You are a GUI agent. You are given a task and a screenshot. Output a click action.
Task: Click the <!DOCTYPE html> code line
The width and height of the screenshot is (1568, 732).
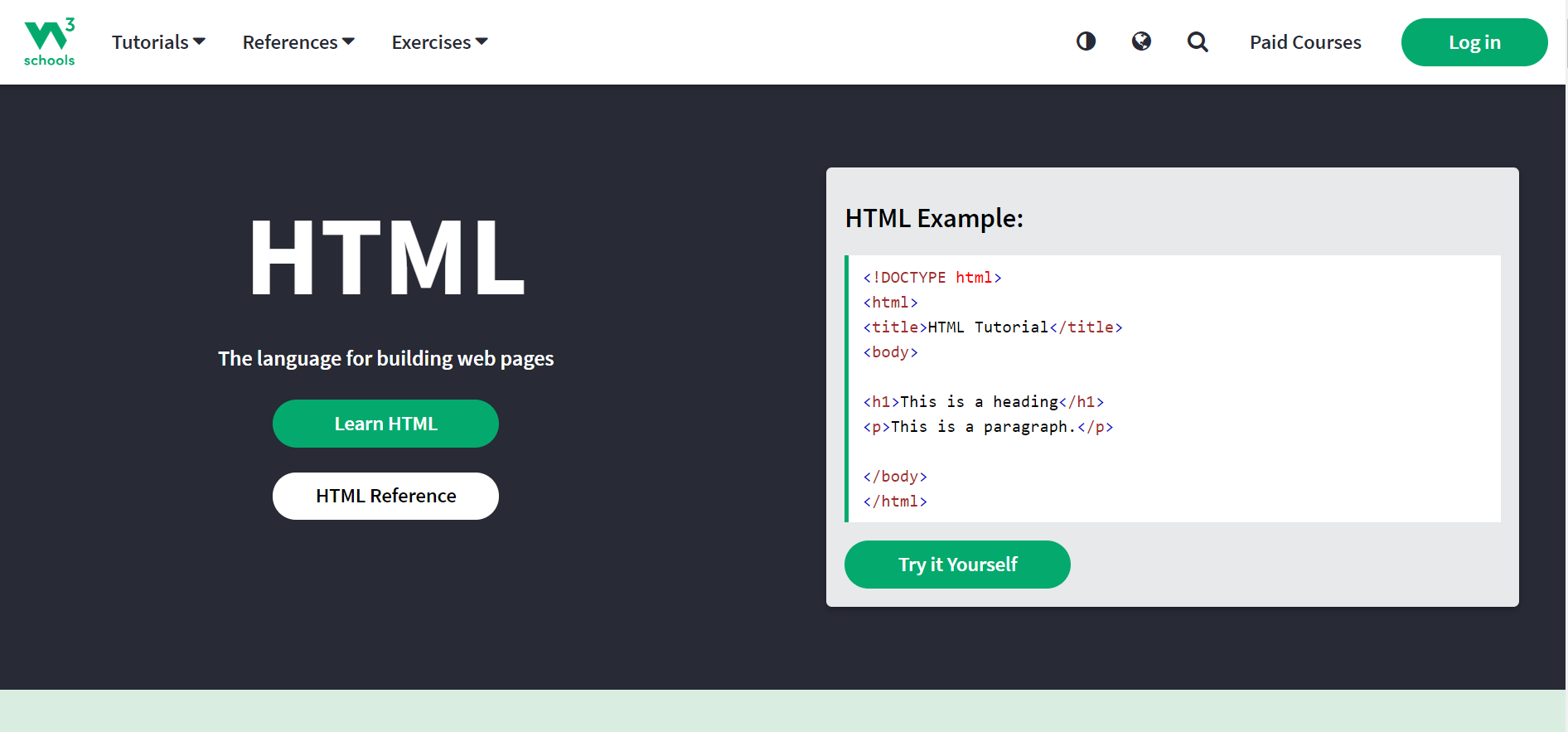pos(932,278)
